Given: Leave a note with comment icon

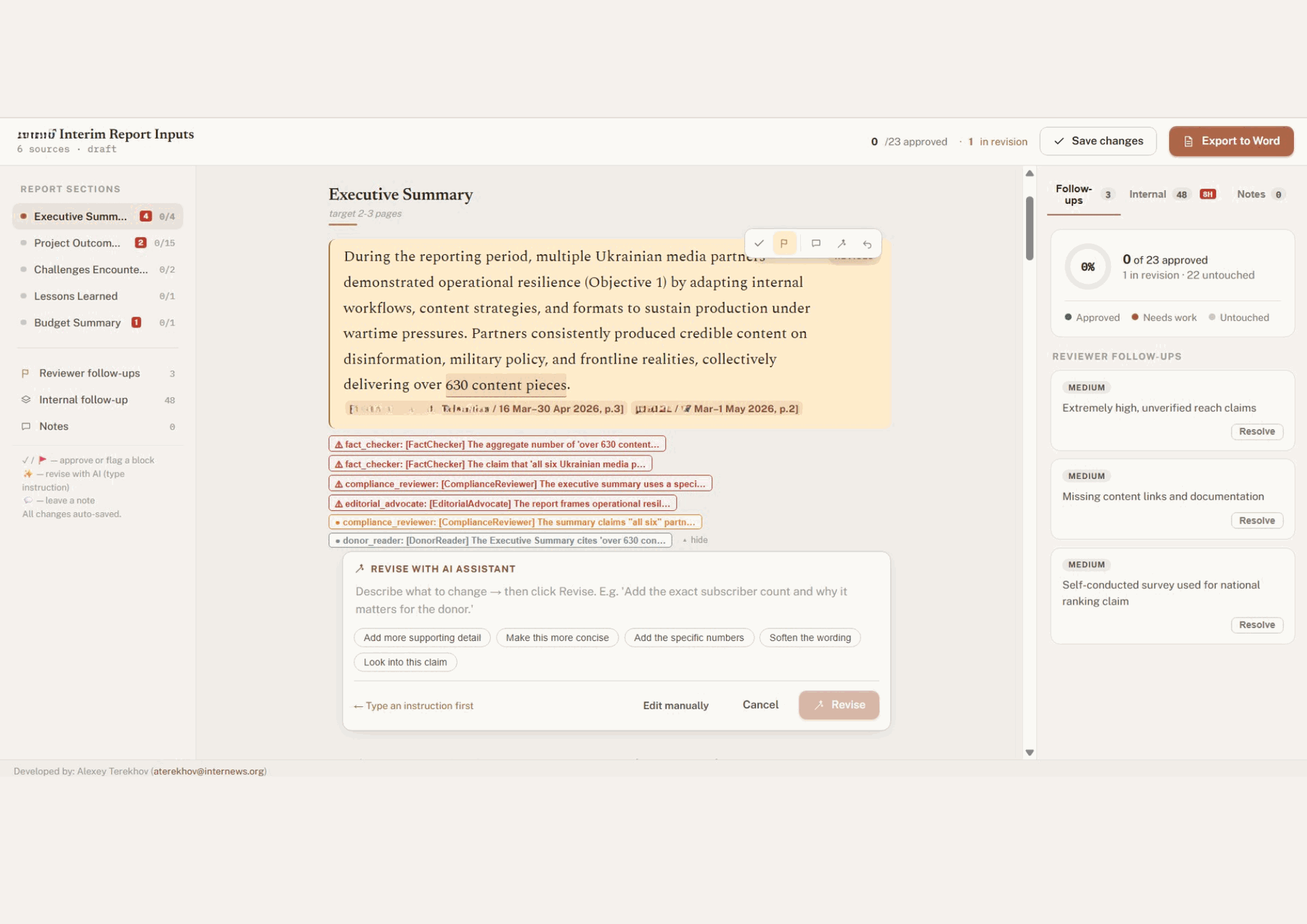Looking at the screenshot, I should point(816,244).
